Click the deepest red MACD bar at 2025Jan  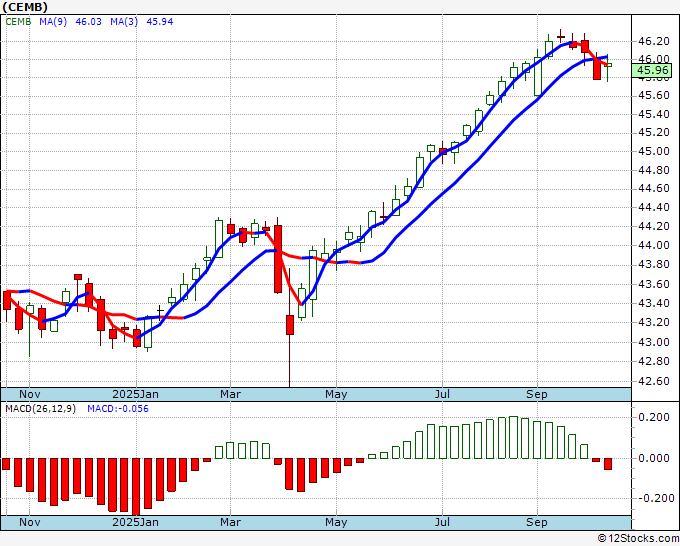(136, 487)
